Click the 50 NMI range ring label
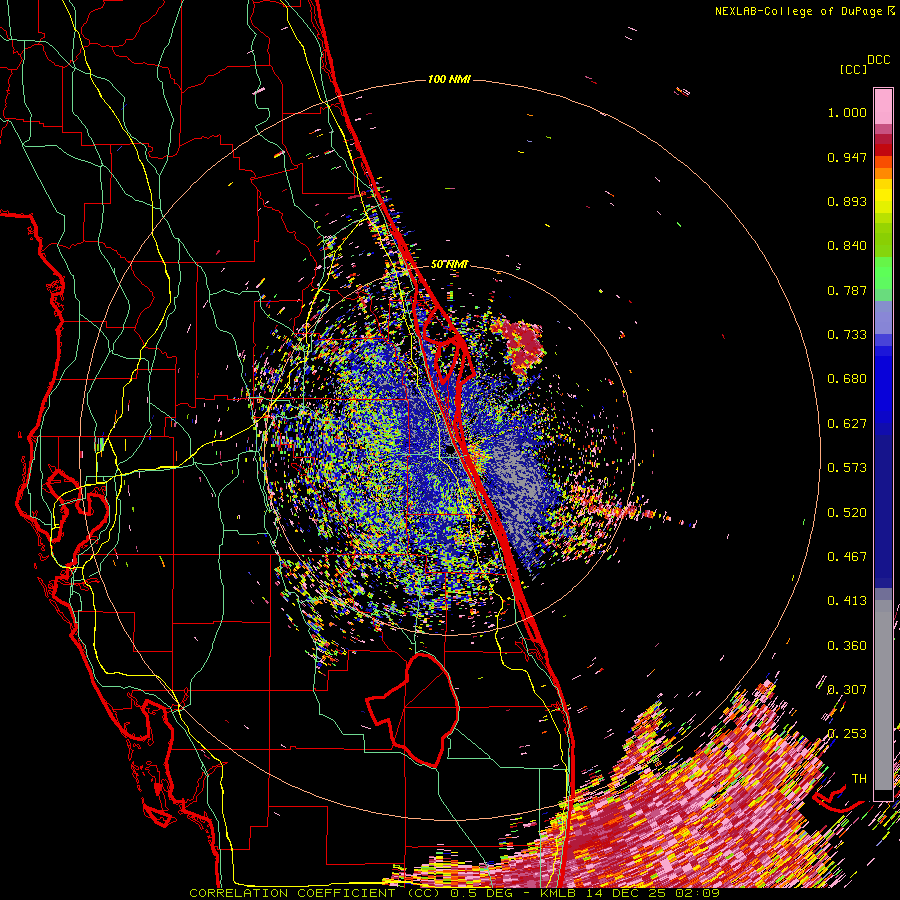Viewport: 900px width, 900px height. click(449, 265)
